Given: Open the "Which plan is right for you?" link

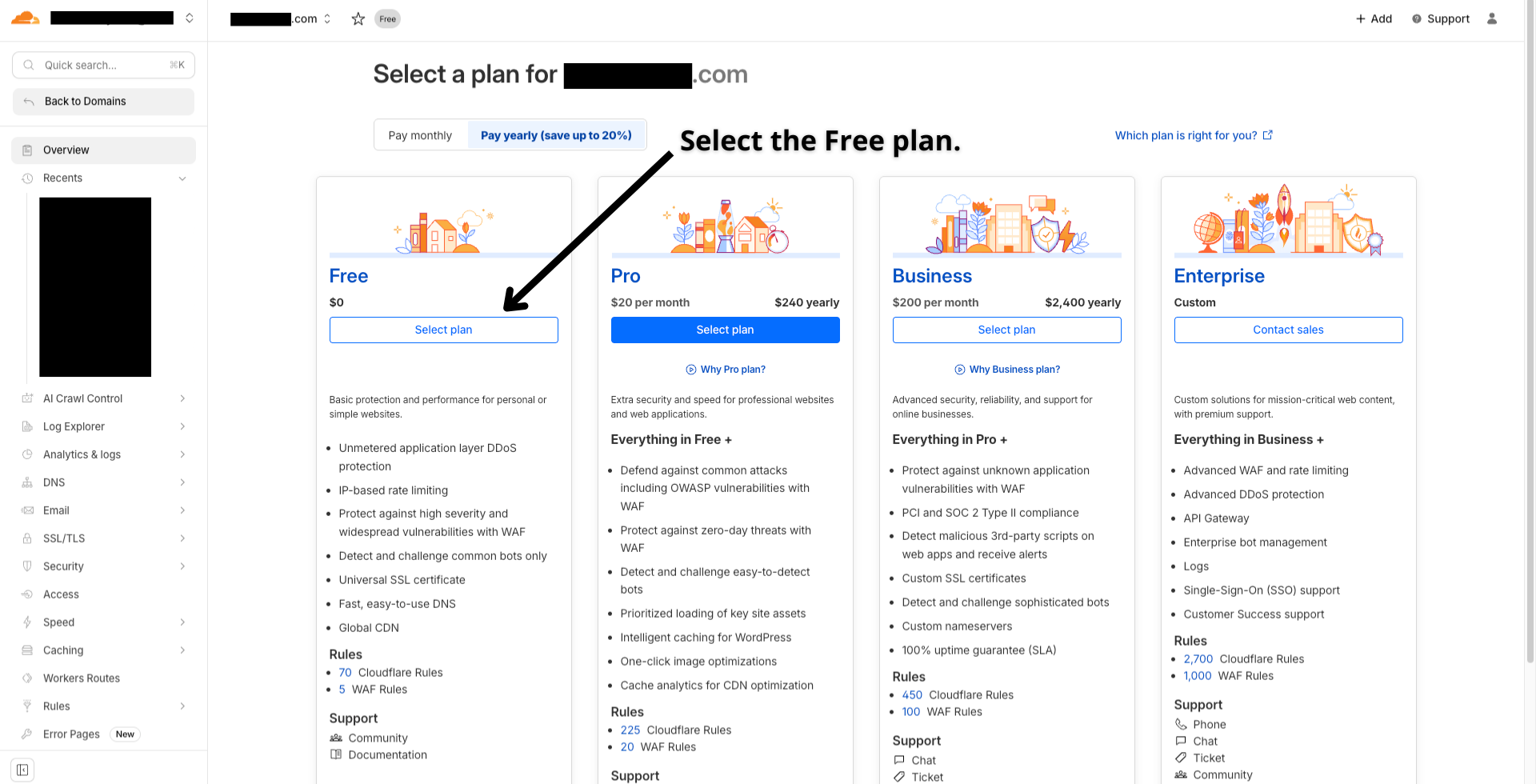Looking at the screenshot, I should (1185, 135).
